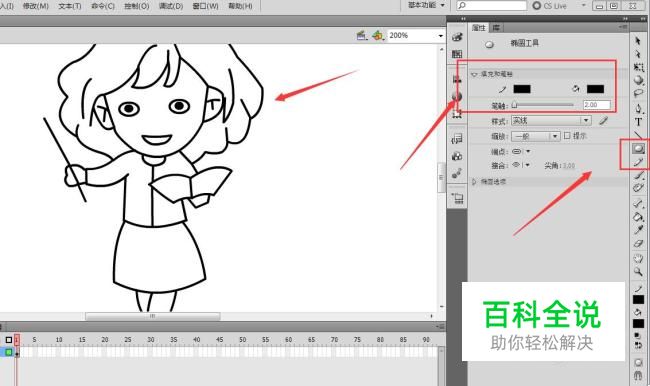Open the Color panel icon in dock
Viewport: 650px width, 386px height.
(457, 37)
